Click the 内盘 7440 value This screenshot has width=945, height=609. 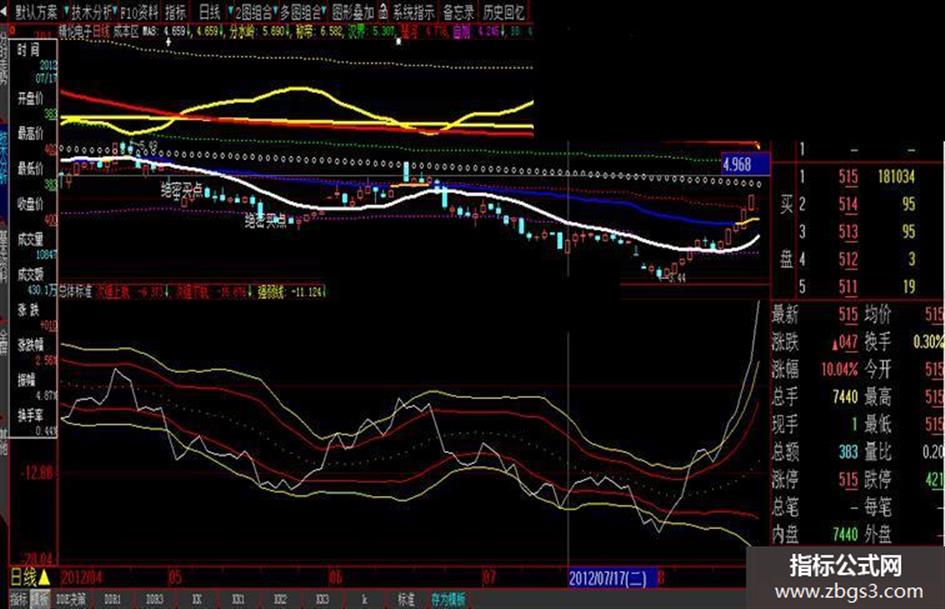click(846, 534)
